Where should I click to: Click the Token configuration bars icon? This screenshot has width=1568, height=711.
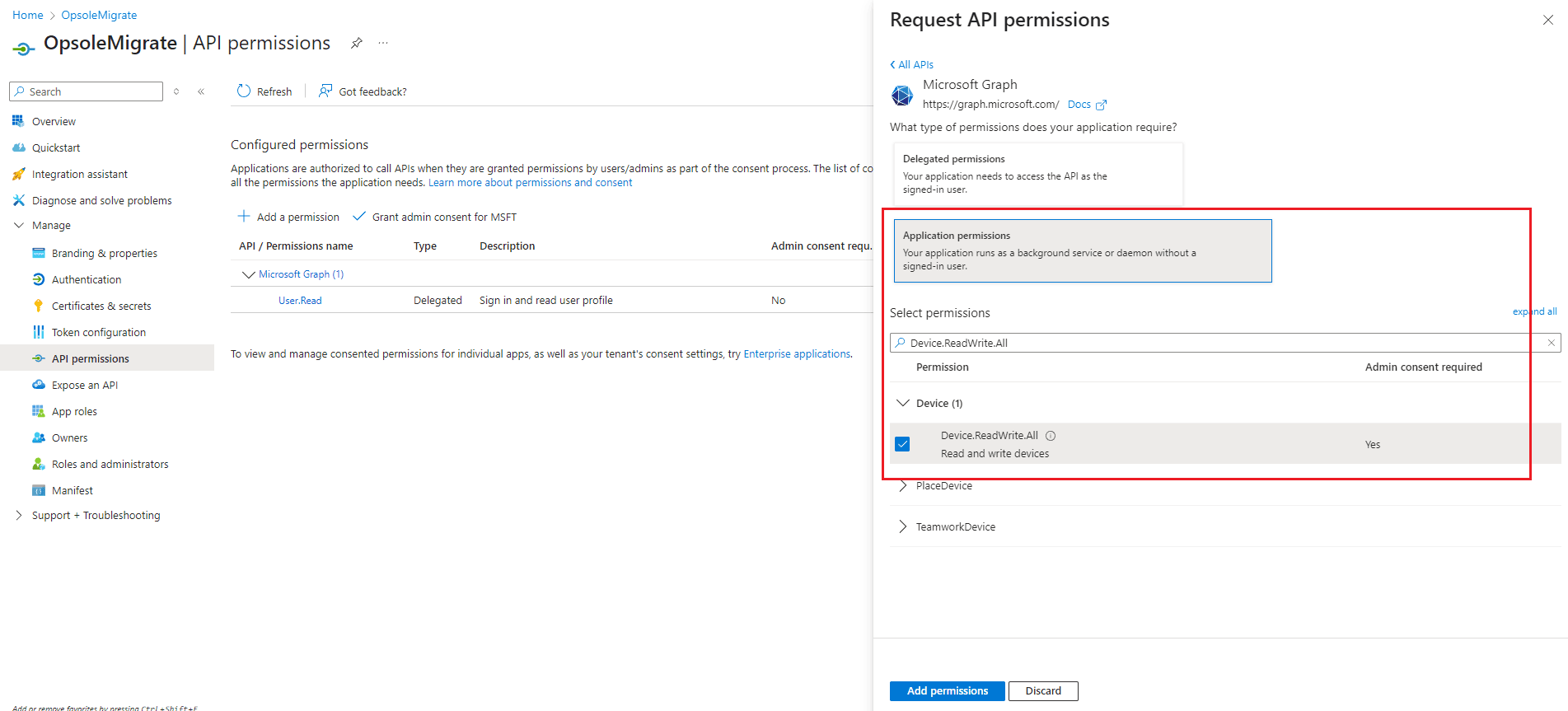pyautogui.click(x=38, y=332)
